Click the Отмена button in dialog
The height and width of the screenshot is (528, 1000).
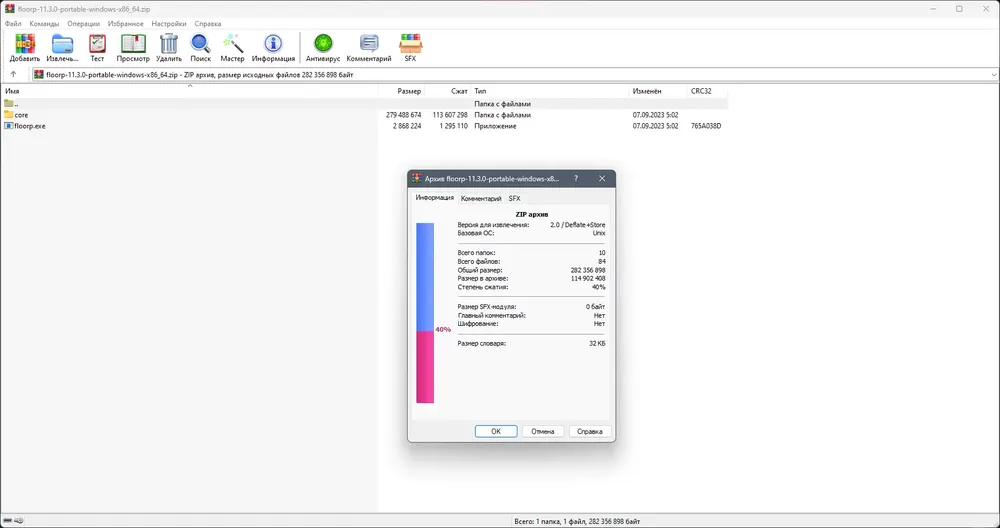point(543,431)
